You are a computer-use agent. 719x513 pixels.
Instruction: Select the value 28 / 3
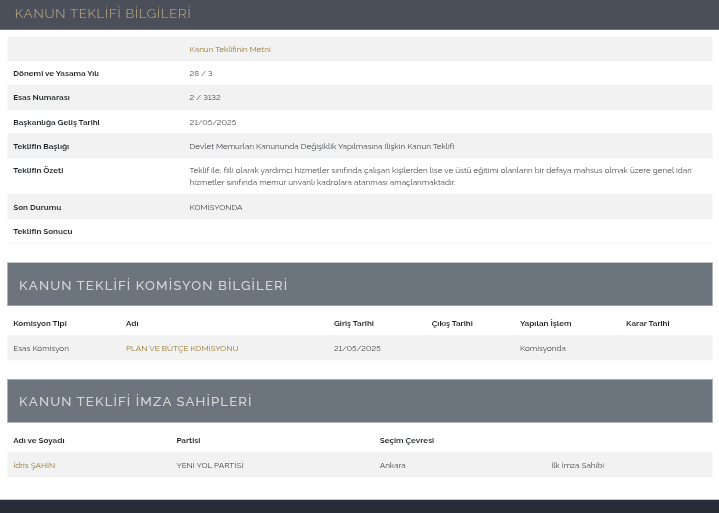(x=201, y=73)
